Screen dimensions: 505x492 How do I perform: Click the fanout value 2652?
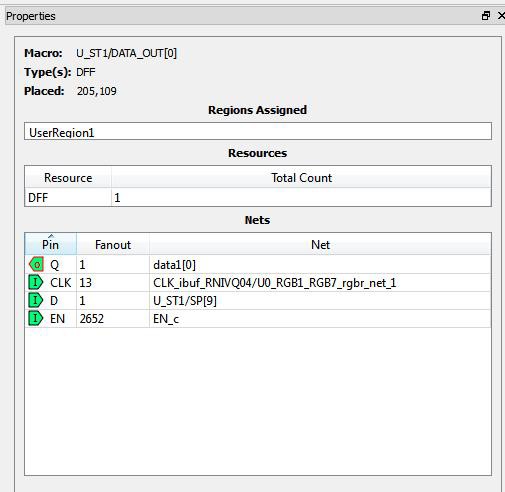[x=92, y=319]
